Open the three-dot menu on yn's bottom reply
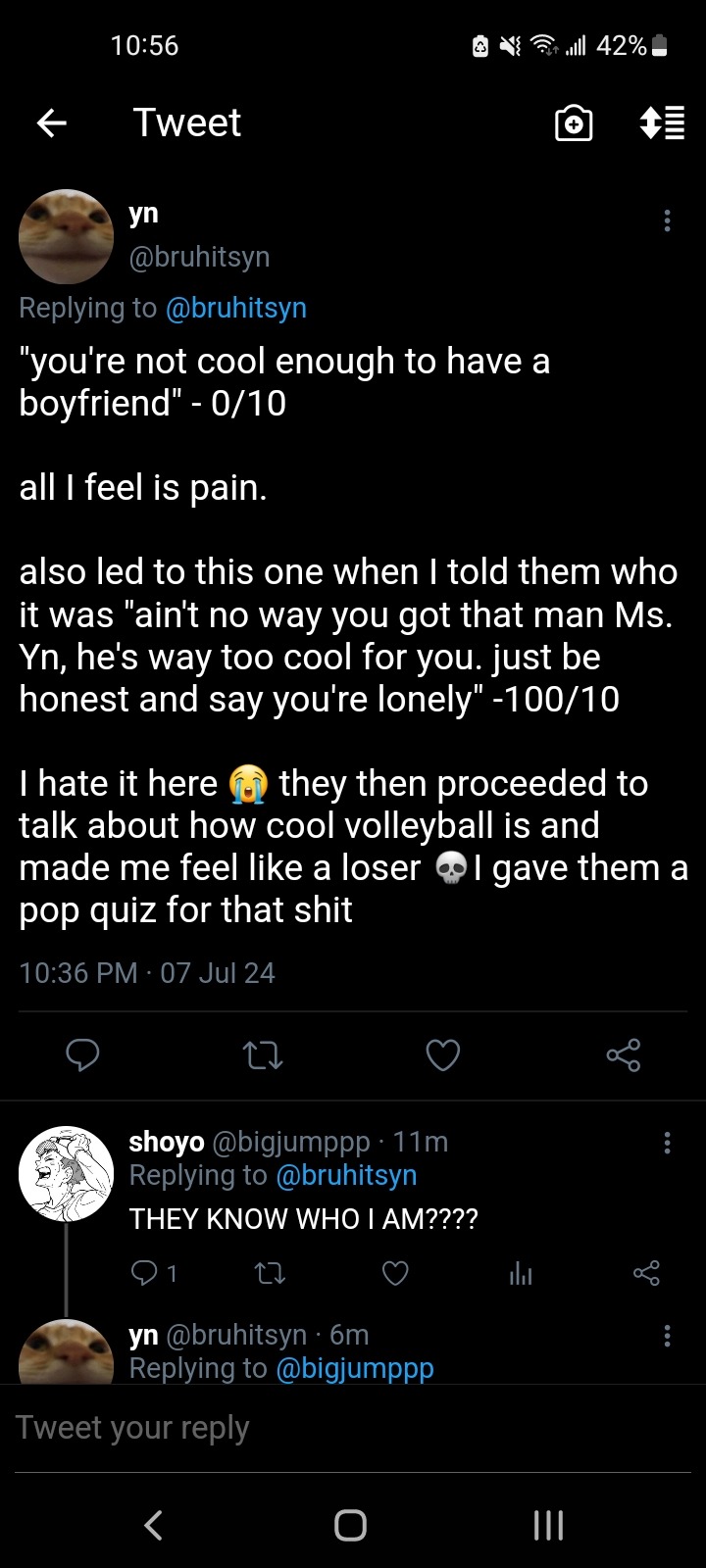The width and height of the screenshot is (706, 1568). point(667,1335)
